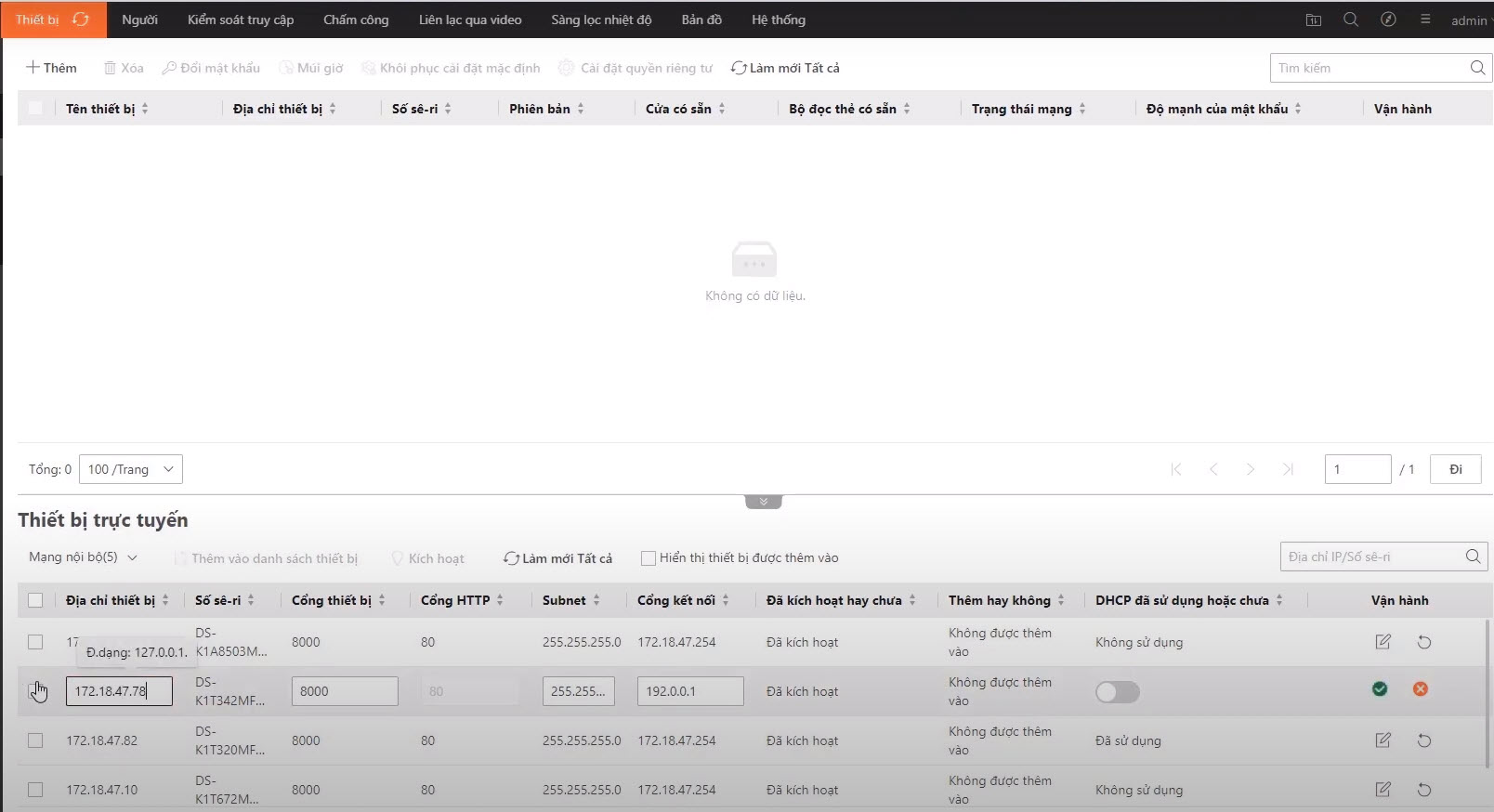This screenshot has height=812, width=1494.
Task: Click the green confirm edit checkmark icon
Action: click(1380, 689)
